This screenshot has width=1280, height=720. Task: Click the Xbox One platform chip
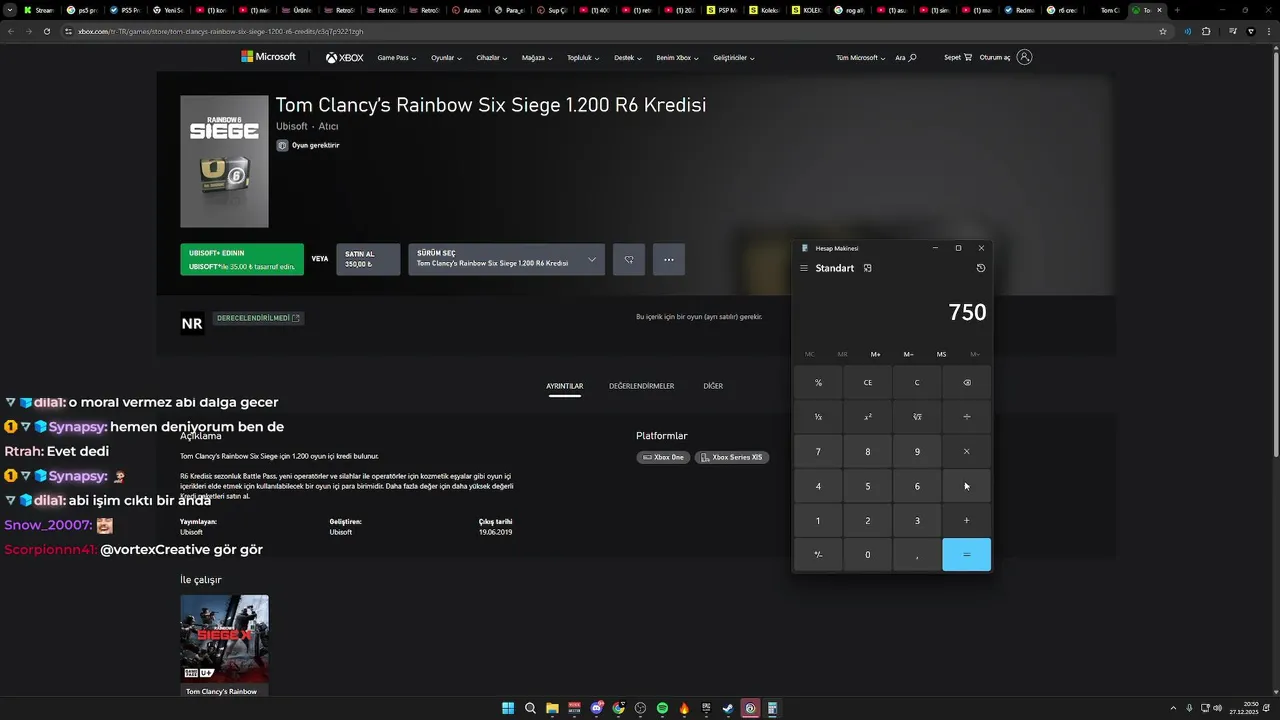pyautogui.click(x=663, y=457)
